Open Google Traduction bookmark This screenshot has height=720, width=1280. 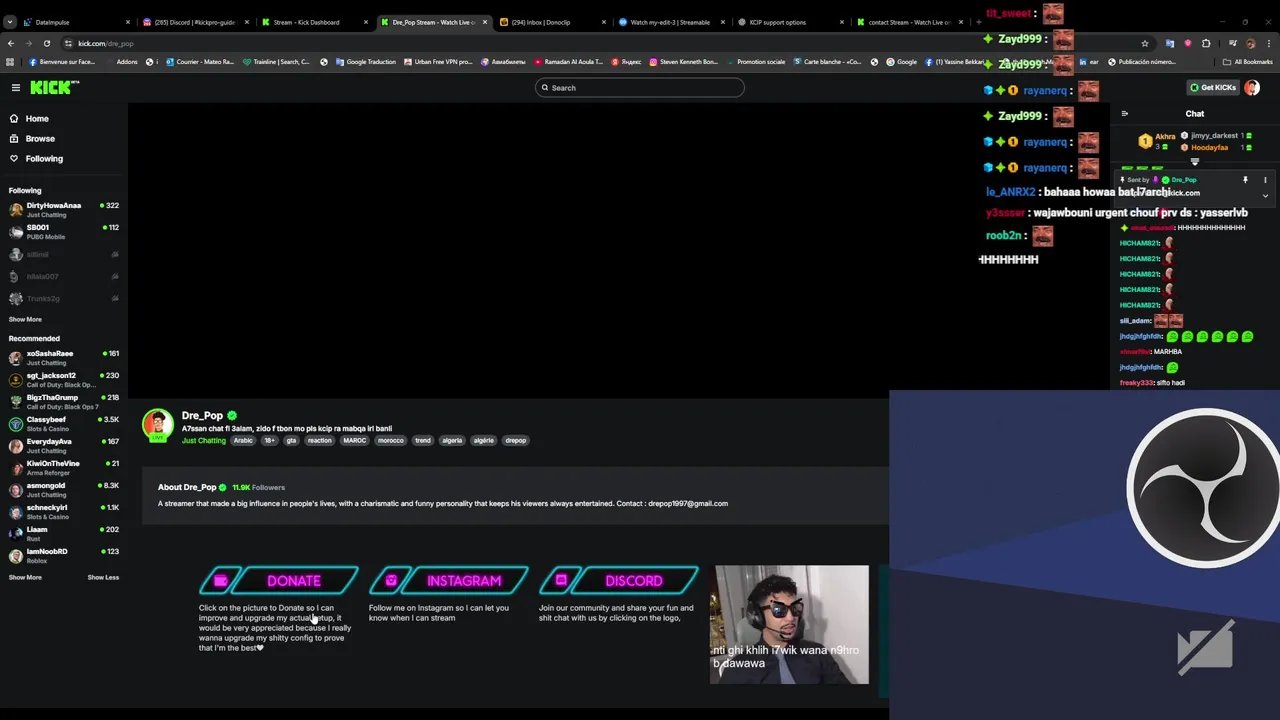point(365,62)
